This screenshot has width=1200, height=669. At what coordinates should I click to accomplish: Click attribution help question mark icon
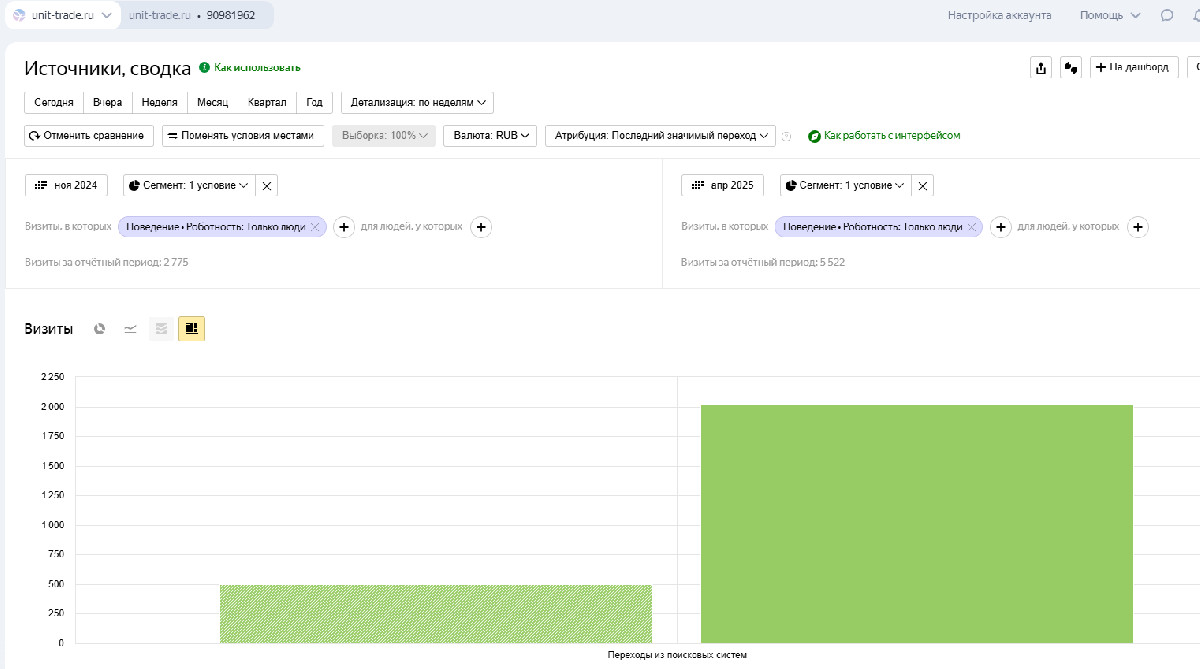[x=786, y=136]
